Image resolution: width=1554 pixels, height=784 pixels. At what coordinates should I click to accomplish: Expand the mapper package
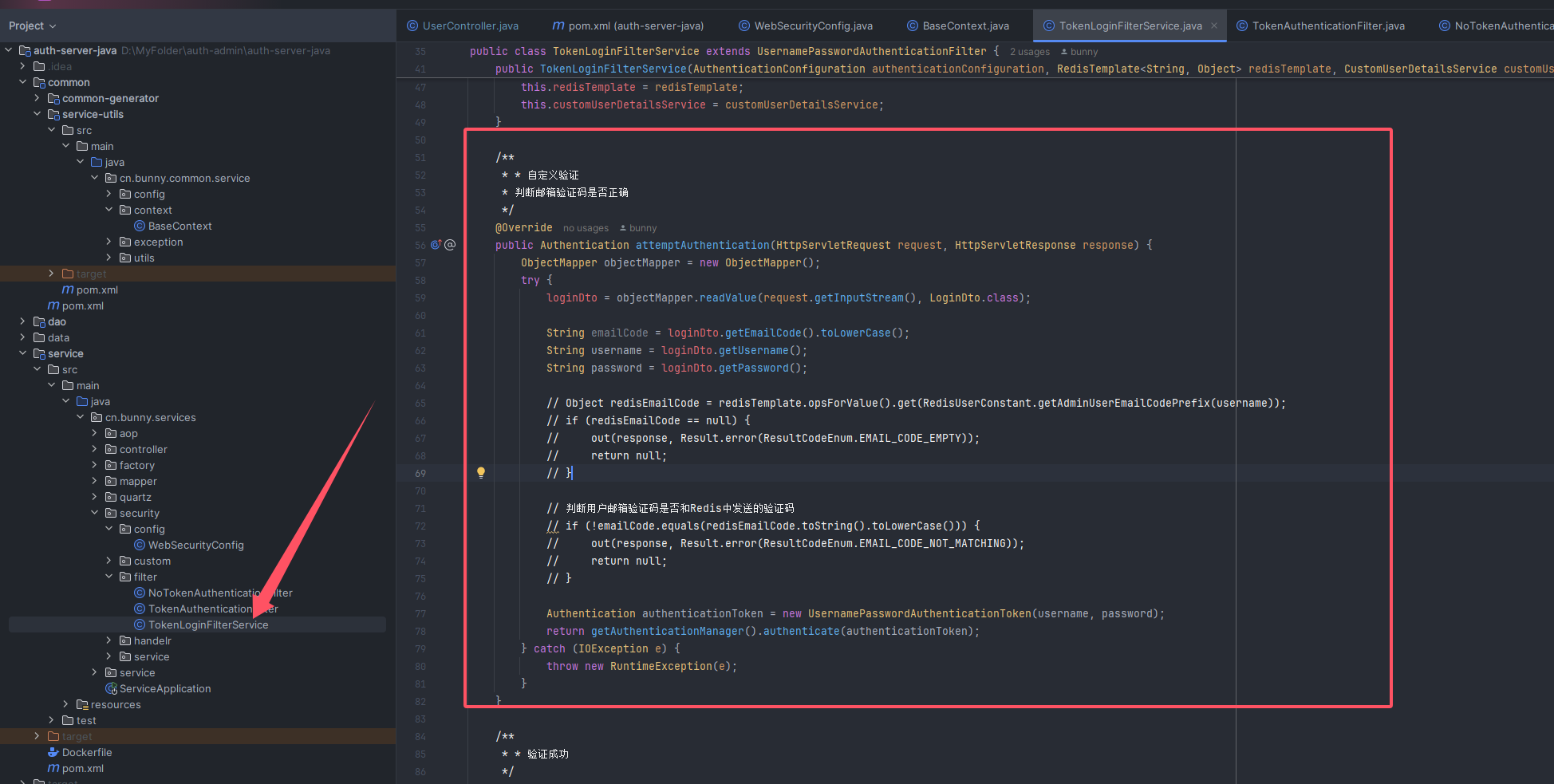pos(95,481)
